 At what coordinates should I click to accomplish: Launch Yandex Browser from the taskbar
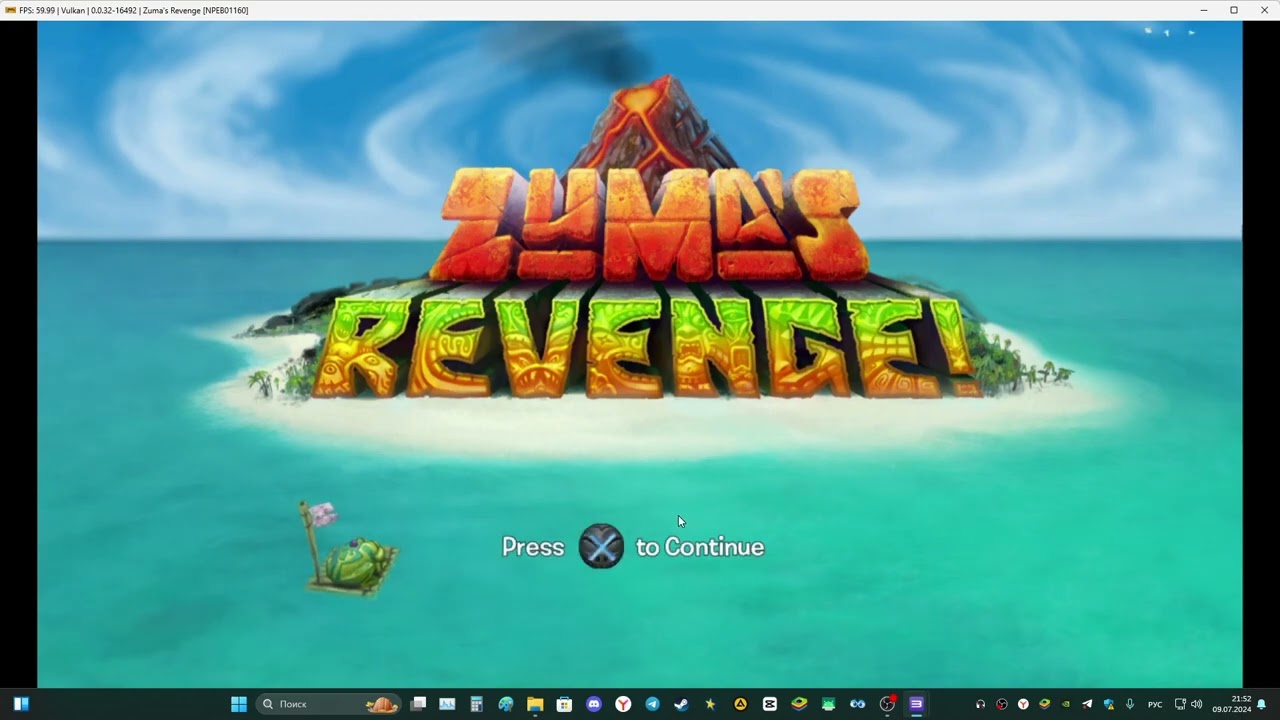[x=623, y=704]
